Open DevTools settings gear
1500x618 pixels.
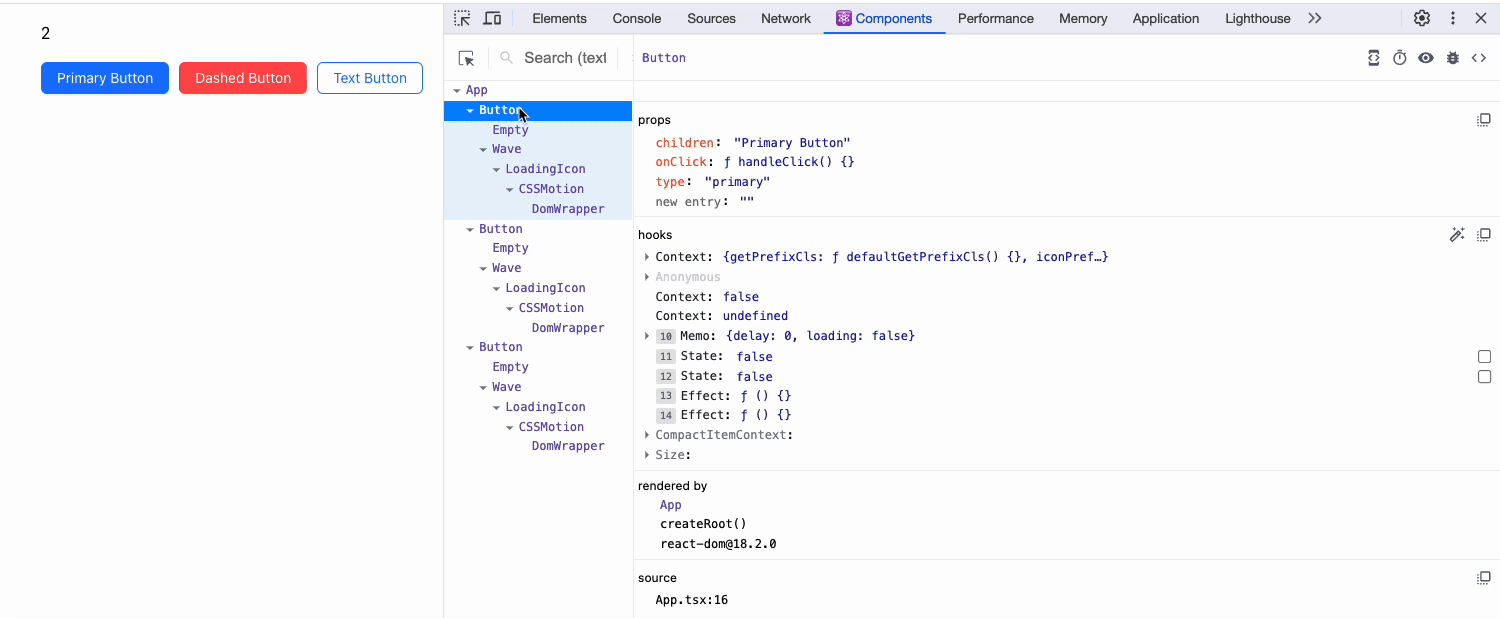tap(1421, 18)
